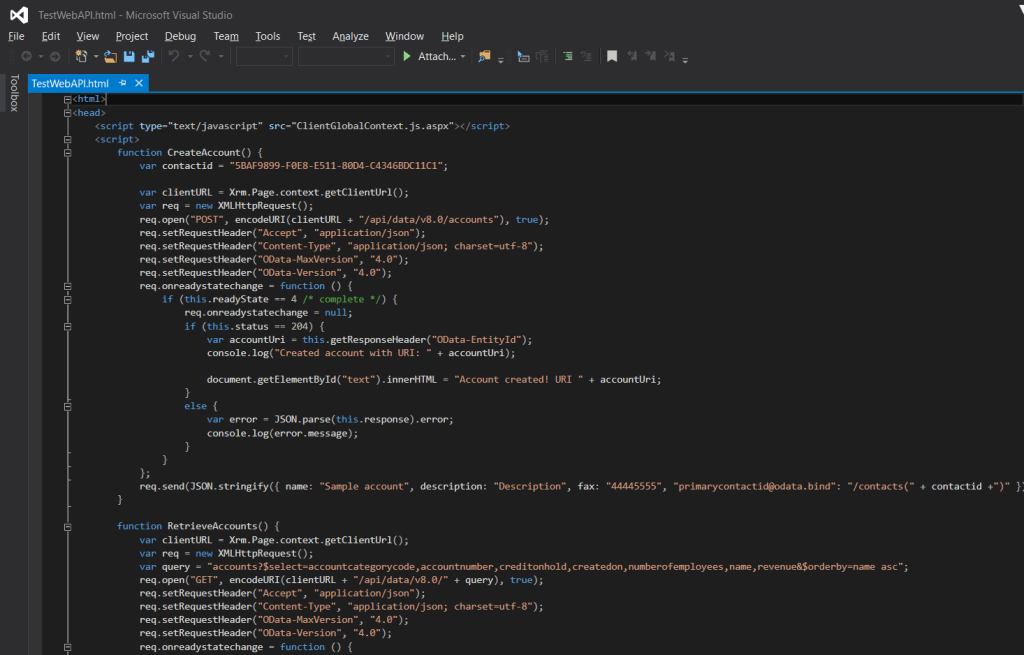Toggle a bookmark on the current line
The width and height of the screenshot is (1024, 655).
pos(612,57)
